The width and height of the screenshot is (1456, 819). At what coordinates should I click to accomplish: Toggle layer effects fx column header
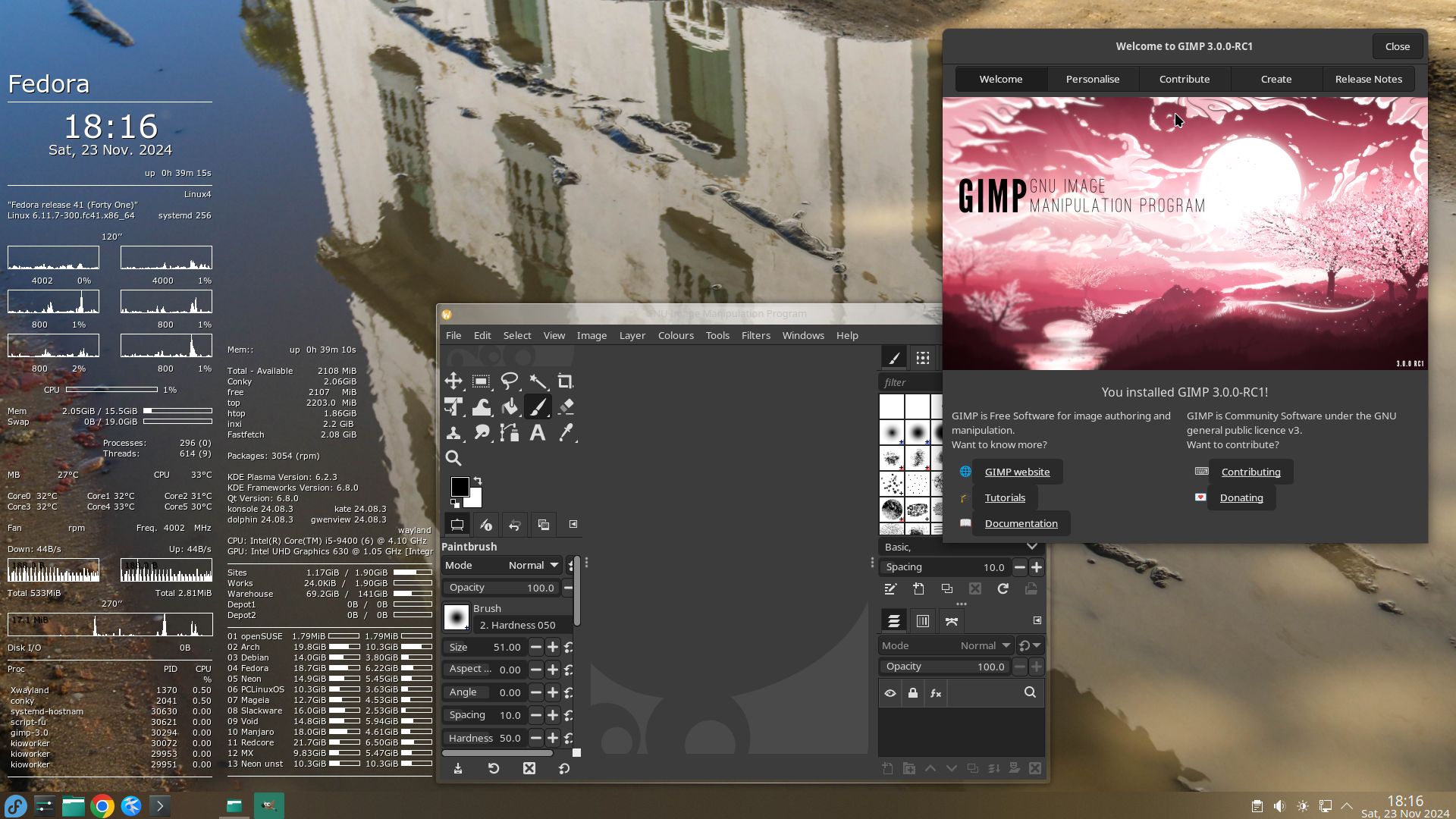coord(936,693)
